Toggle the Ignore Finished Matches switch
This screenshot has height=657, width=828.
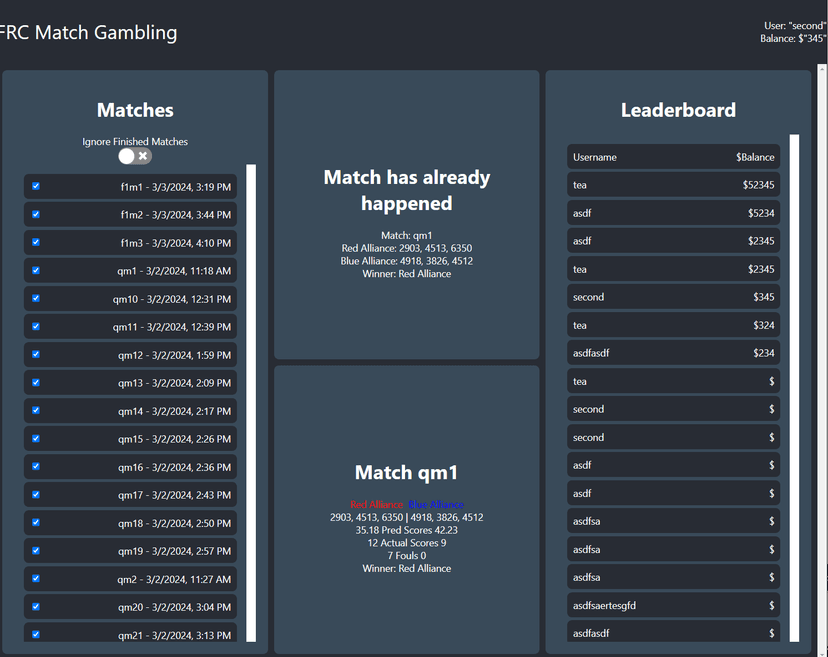(x=135, y=156)
